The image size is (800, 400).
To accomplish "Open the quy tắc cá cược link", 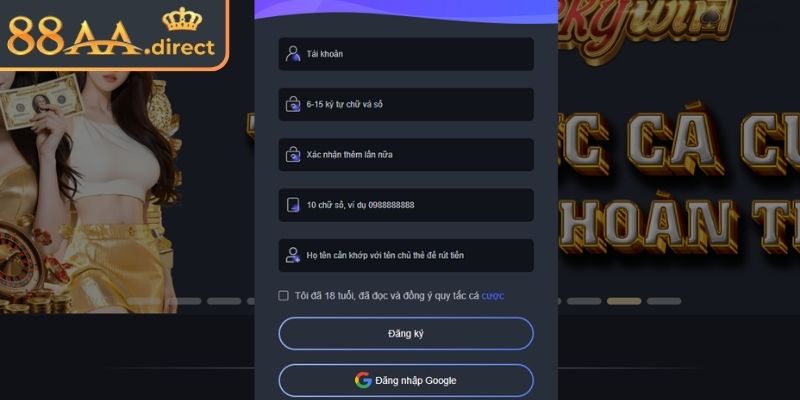I will point(493,296).
